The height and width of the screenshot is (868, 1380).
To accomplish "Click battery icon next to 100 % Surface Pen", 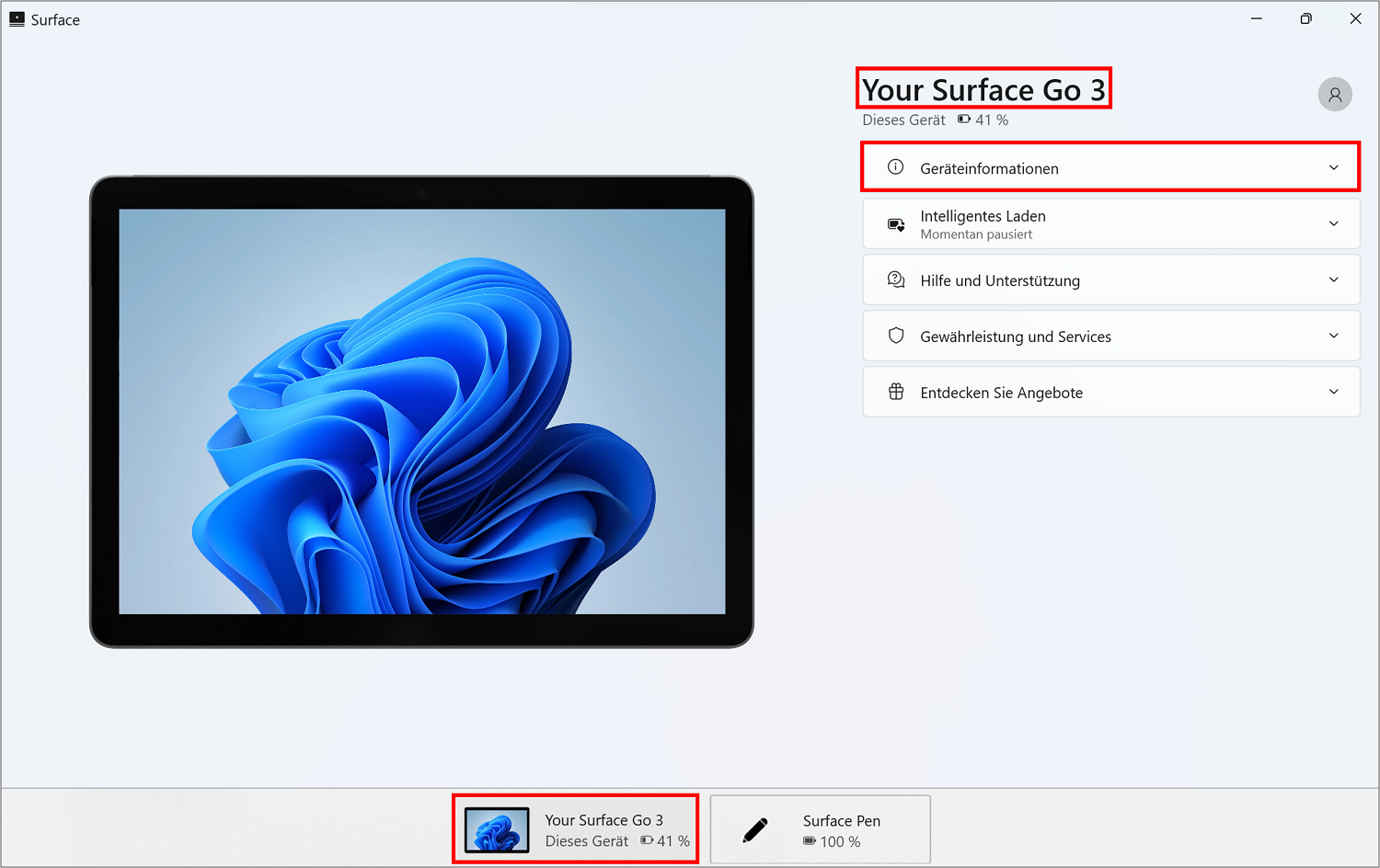I will click(810, 841).
